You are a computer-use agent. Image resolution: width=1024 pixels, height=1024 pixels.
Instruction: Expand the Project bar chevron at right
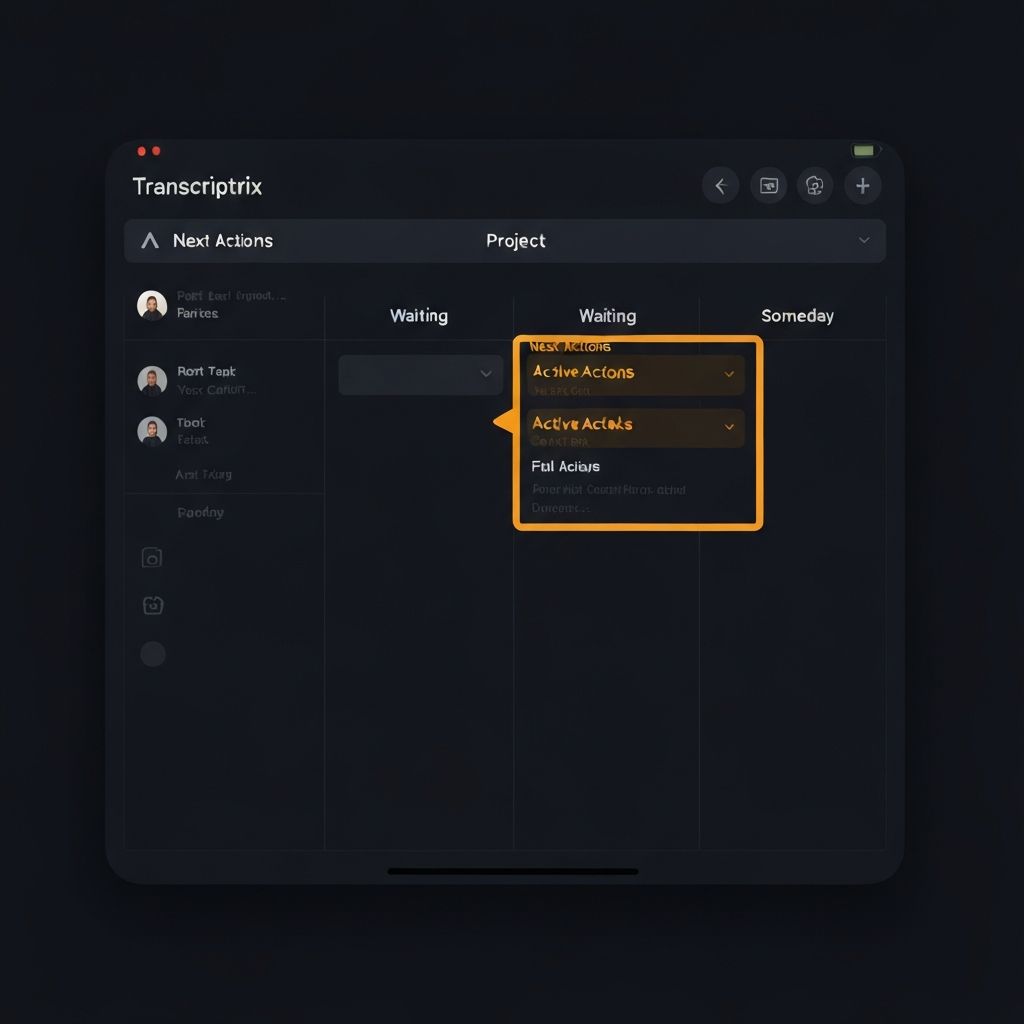(x=864, y=240)
